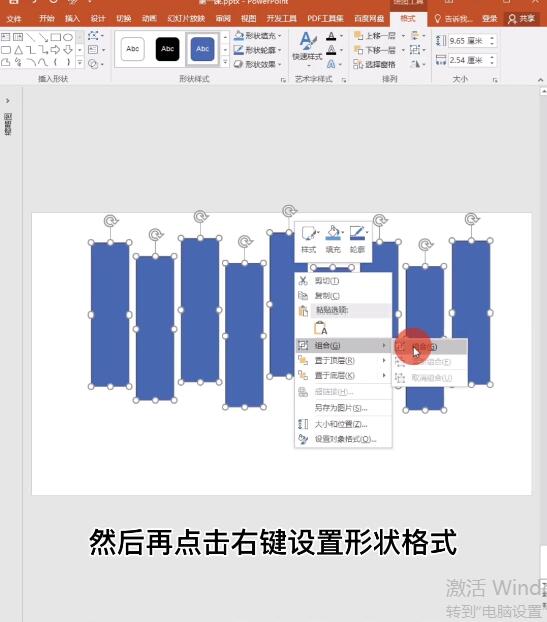547x622 pixels.
Task: Apply blue fill Abc shape style
Action: click(x=202, y=49)
